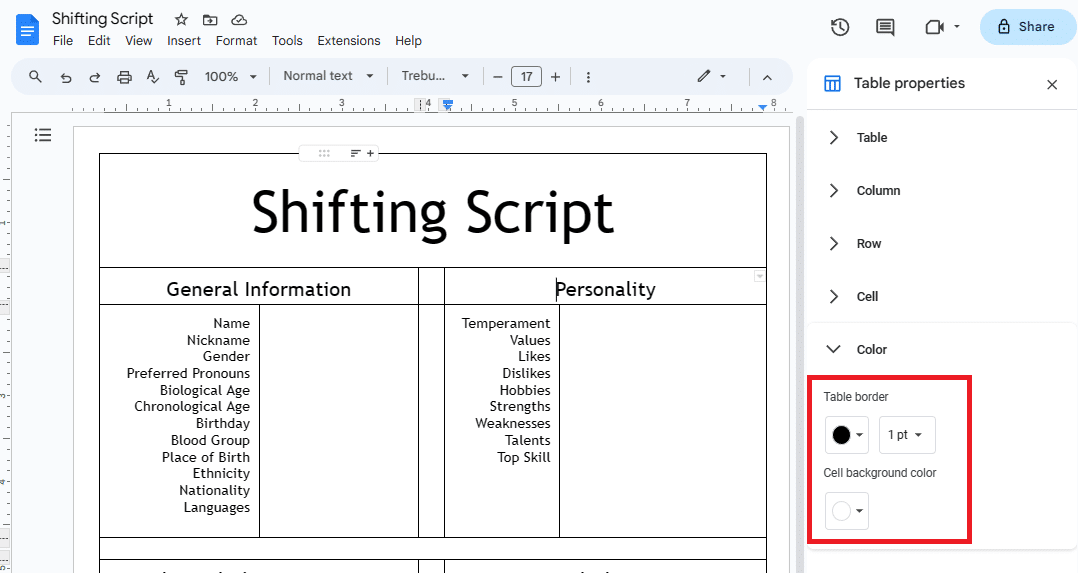Open editing mode pencil dropdown

click(712, 76)
